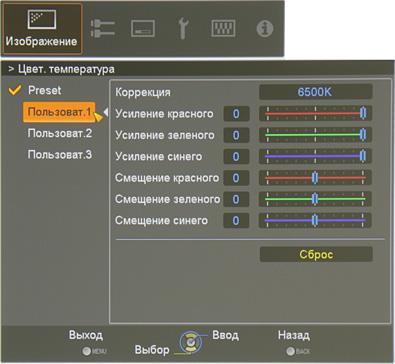Click the Ввод enter label
Image resolution: width=395 pixels, height=364 pixels.
(225, 335)
